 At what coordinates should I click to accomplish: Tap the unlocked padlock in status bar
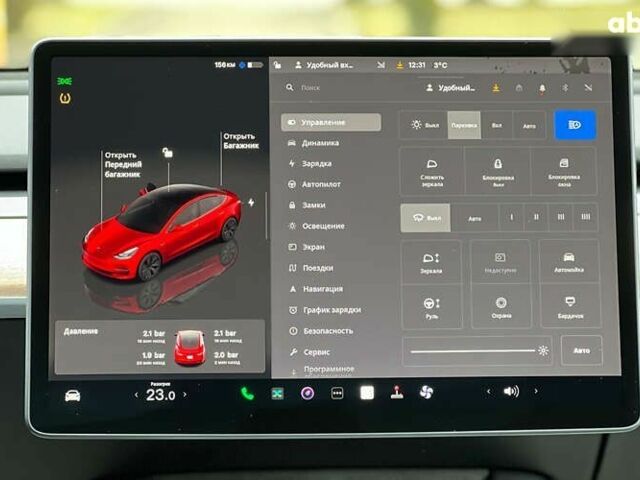click(x=278, y=65)
